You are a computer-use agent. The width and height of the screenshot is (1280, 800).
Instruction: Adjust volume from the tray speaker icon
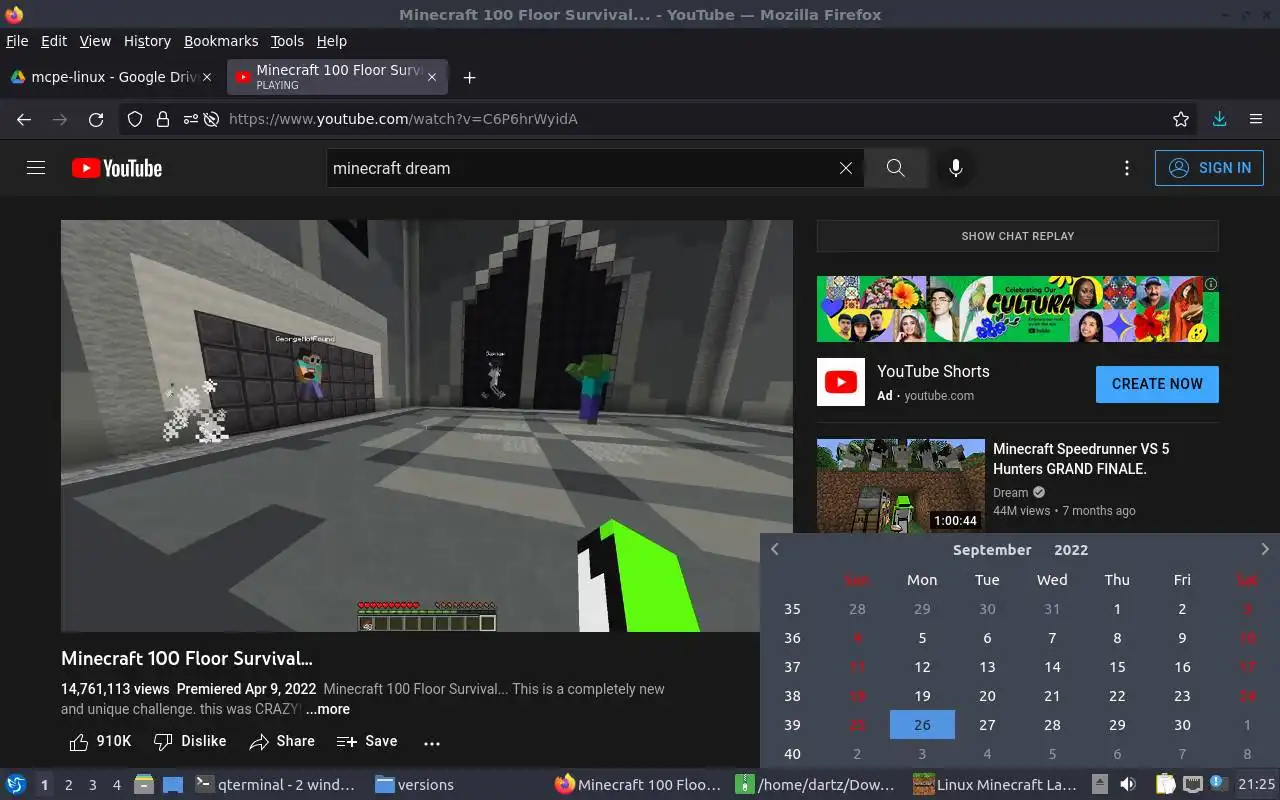1128,784
